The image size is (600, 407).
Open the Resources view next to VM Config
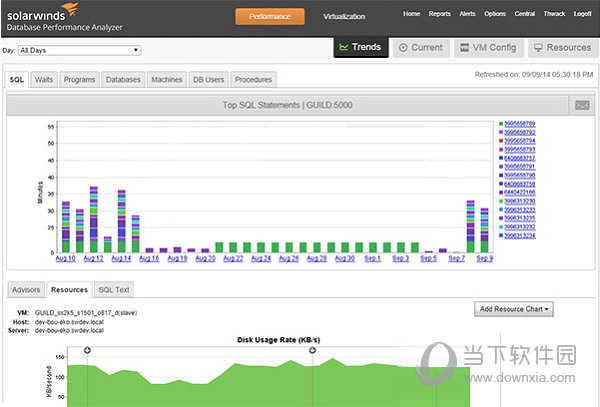[563, 48]
